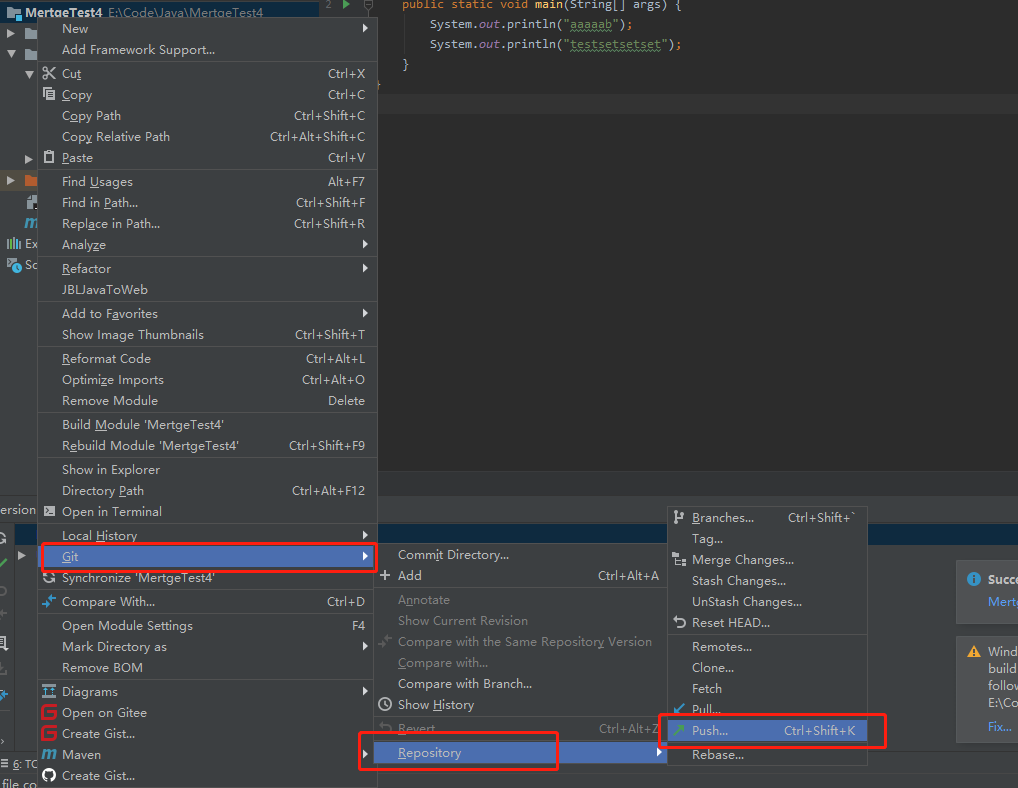
Task: Select Add Framework Support...
Action: point(208,50)
